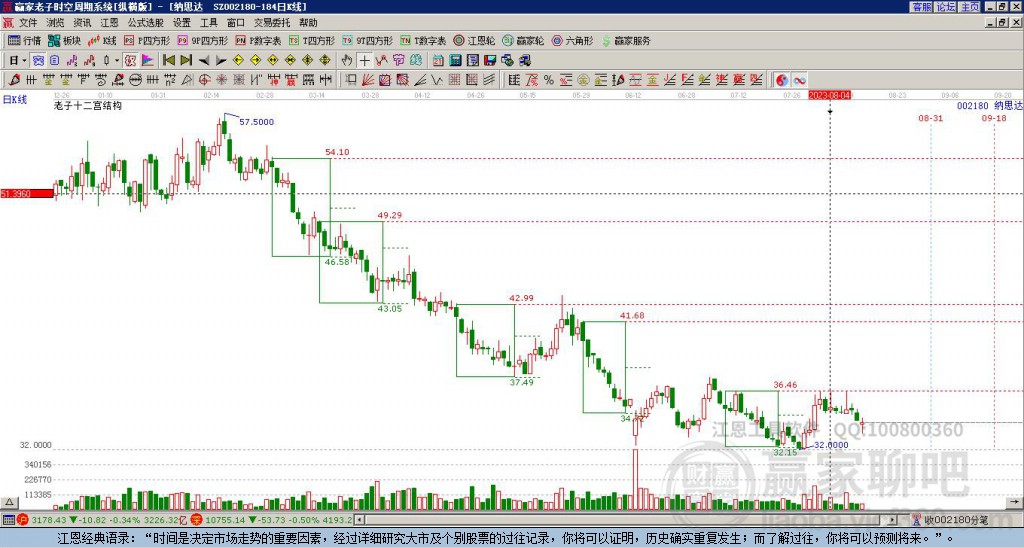Open the 行情 market quotes view
This screenshot has height=548, width=1024.
click(25, 40)
